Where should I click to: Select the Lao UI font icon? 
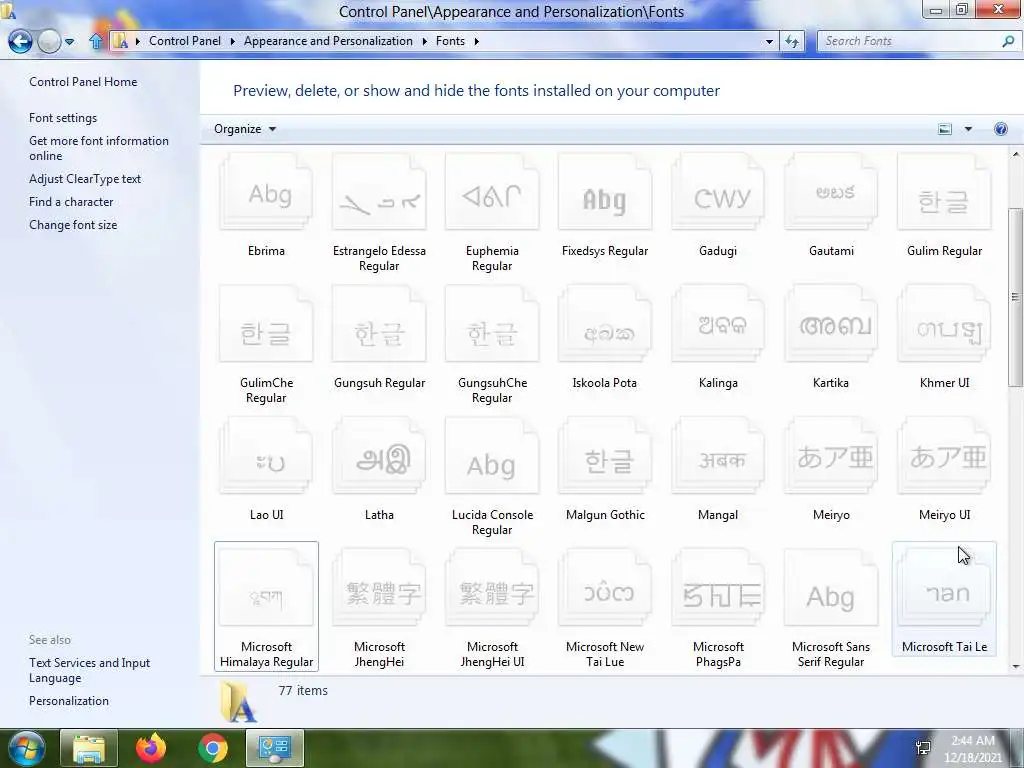266,456
